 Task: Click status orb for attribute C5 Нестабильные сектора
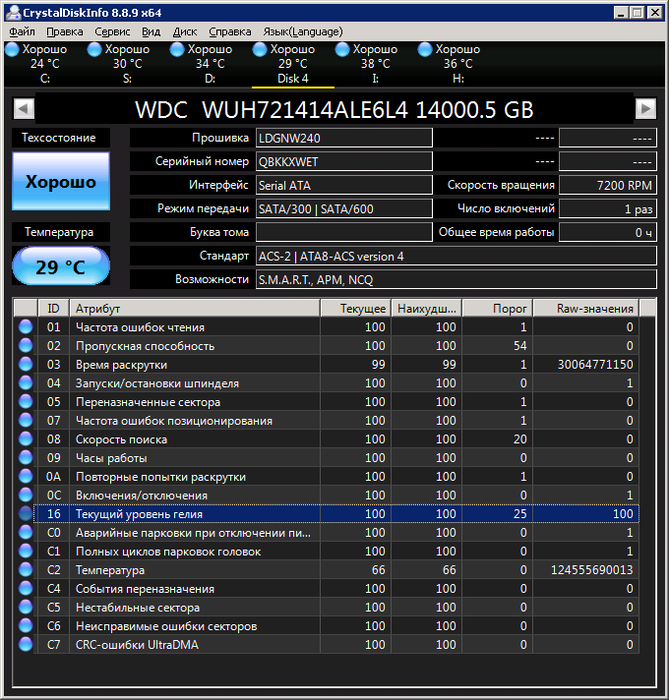coord(25,607)
